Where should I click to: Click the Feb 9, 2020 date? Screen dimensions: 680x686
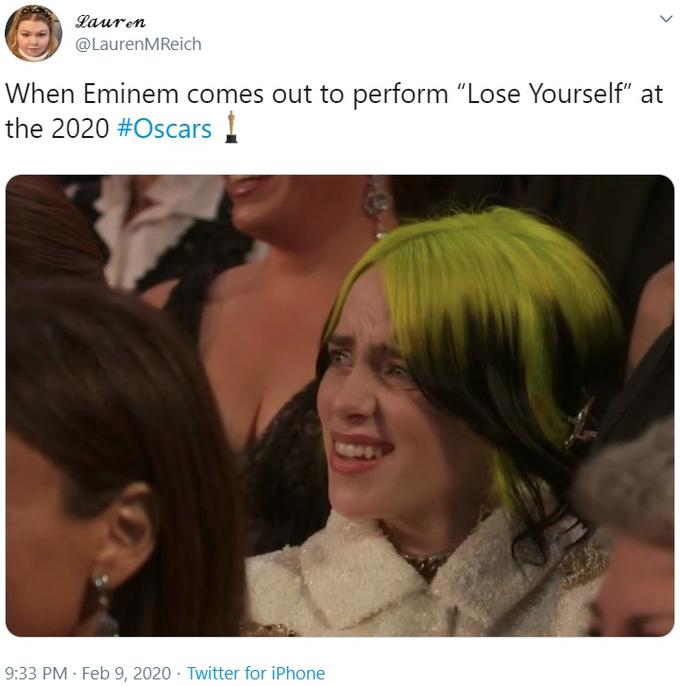126,673
